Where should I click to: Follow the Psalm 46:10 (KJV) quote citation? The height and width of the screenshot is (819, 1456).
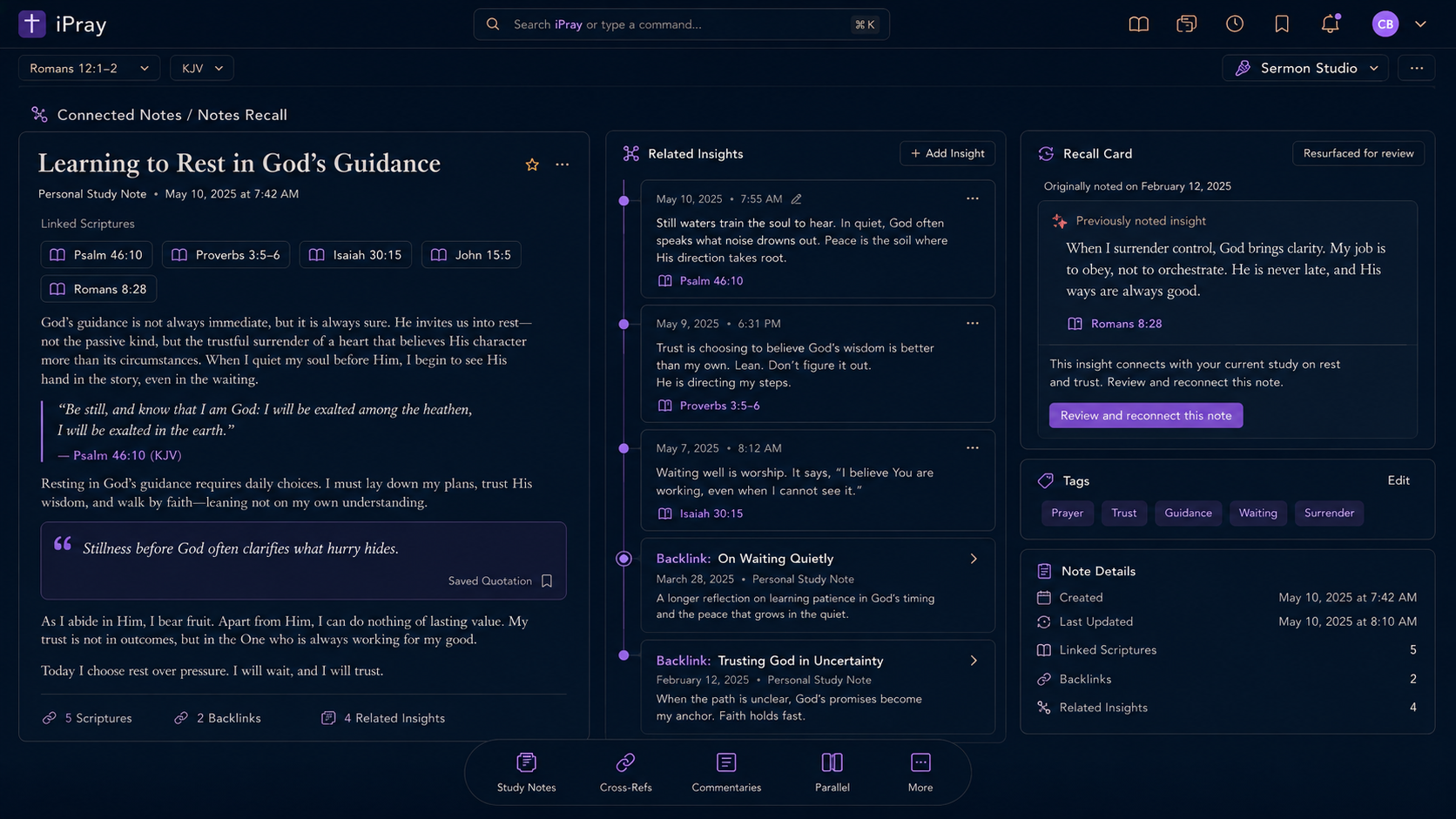[127, 455]
